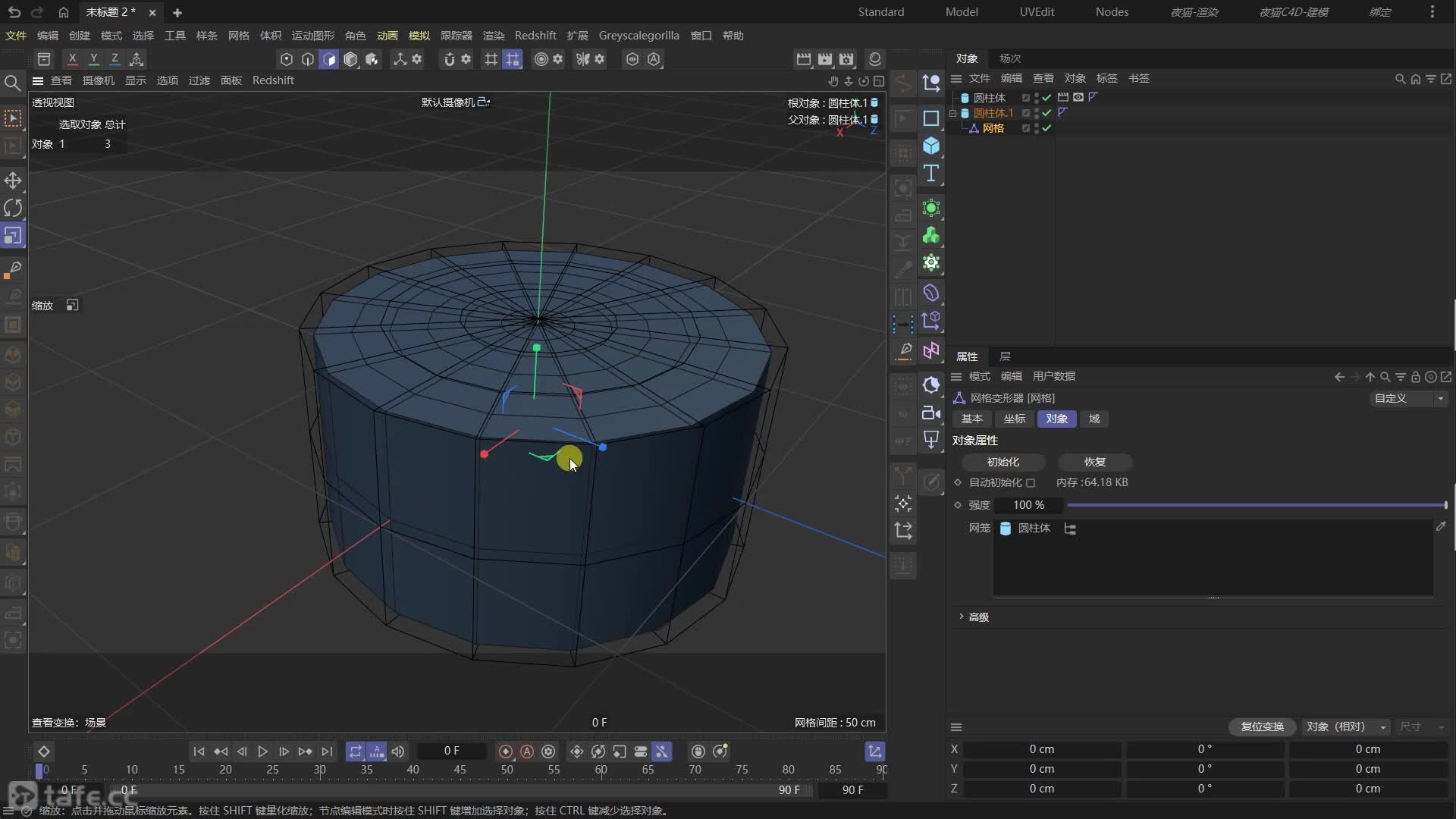
Task: Toggle enable checkmark for 圆柱体 object
Action: click(x=1046, y=98)
